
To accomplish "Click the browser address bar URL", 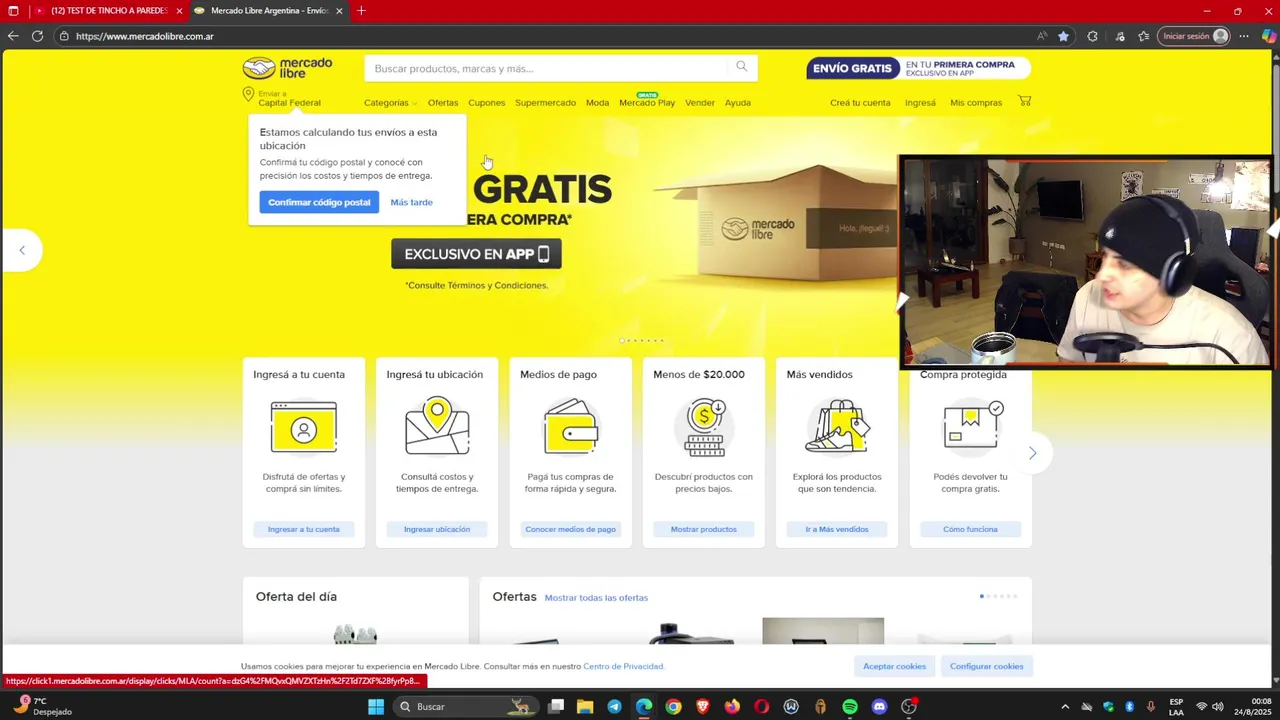I will click(x=145, y=36).
